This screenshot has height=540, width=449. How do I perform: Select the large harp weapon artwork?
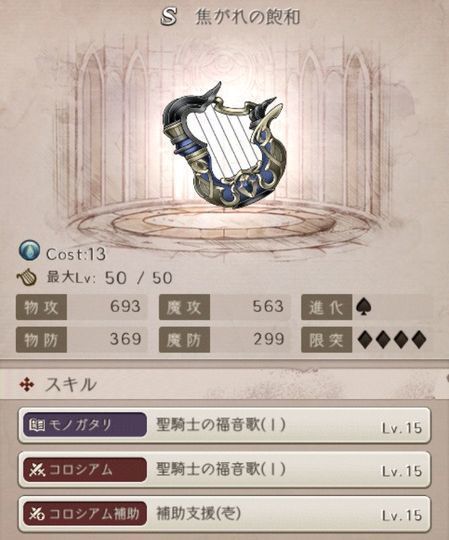click(x=224, y=146)
